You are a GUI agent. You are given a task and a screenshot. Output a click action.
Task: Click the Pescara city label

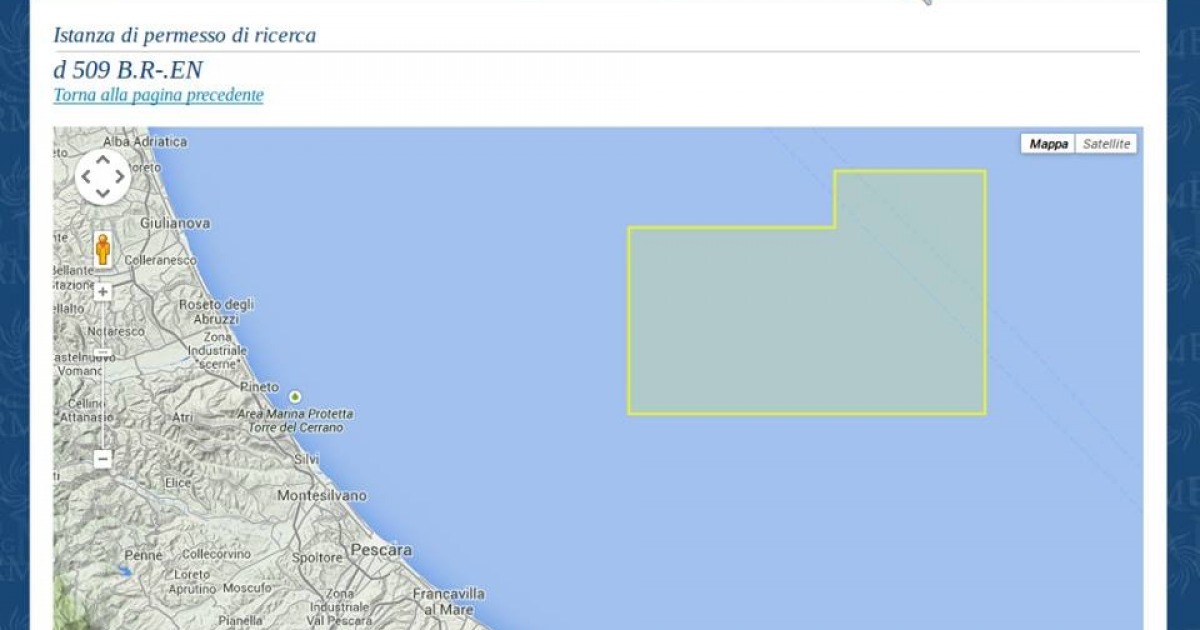click(x=381, y=550)
